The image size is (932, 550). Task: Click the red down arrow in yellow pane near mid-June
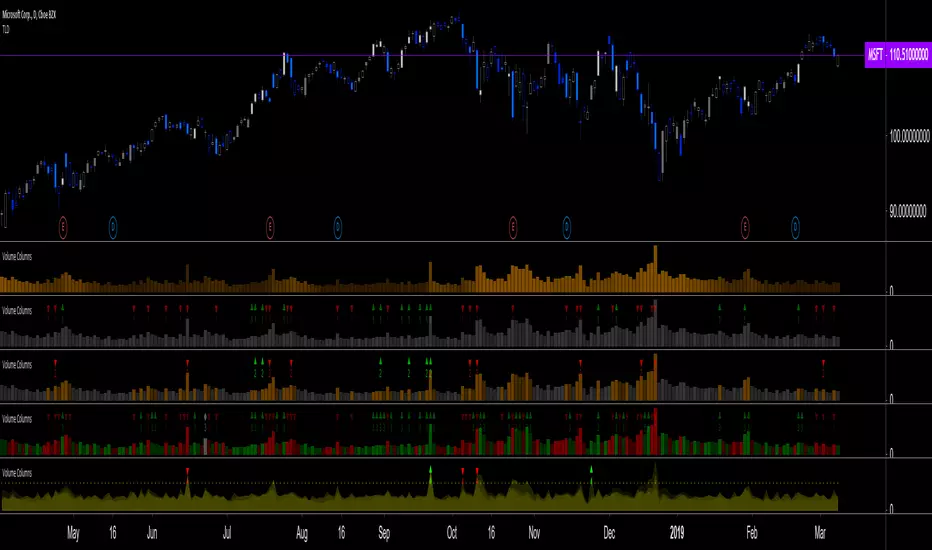[x=187, y=471]
